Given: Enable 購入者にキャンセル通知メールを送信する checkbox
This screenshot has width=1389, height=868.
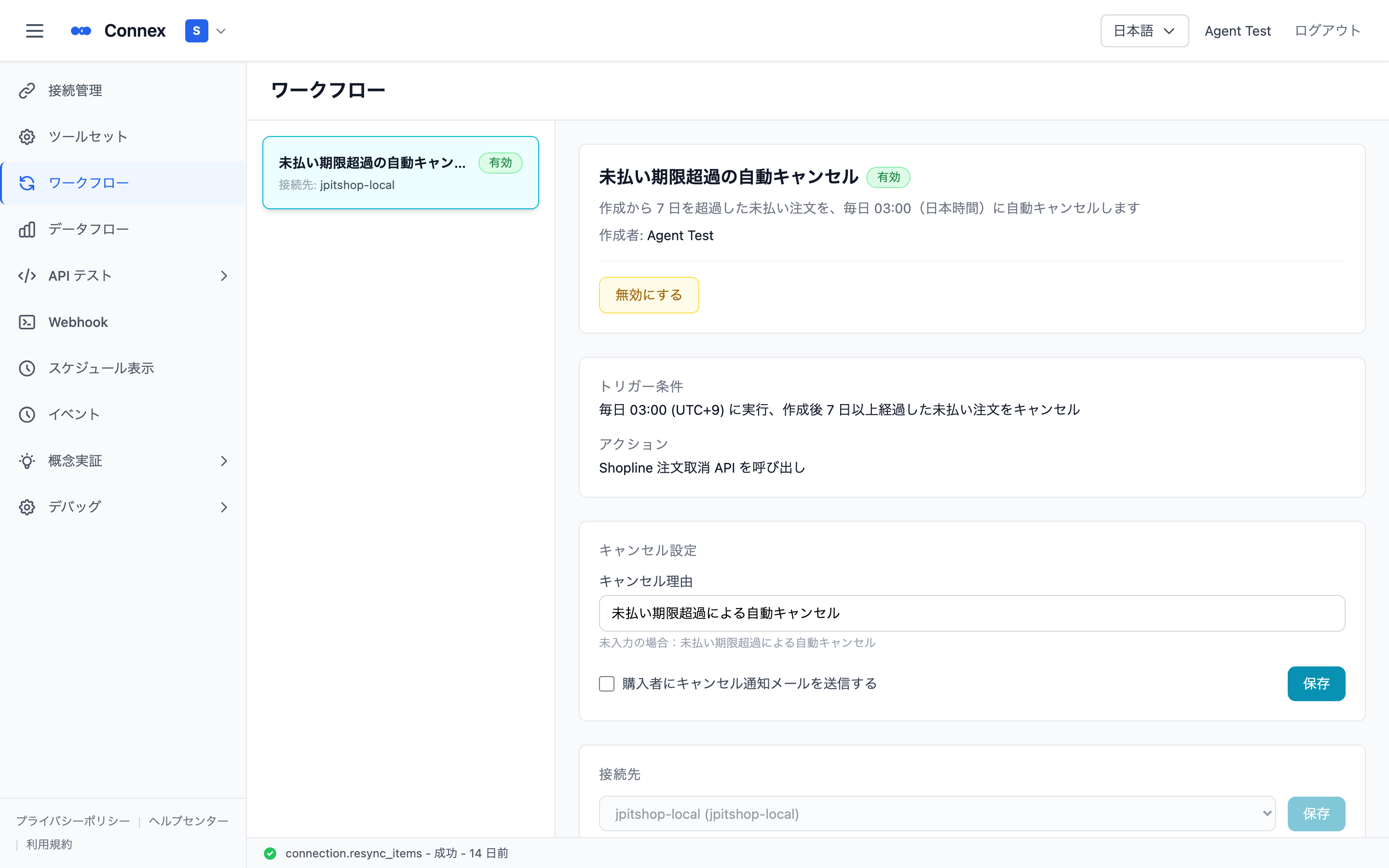Looking at the screenshot, I should click(607, 684).
